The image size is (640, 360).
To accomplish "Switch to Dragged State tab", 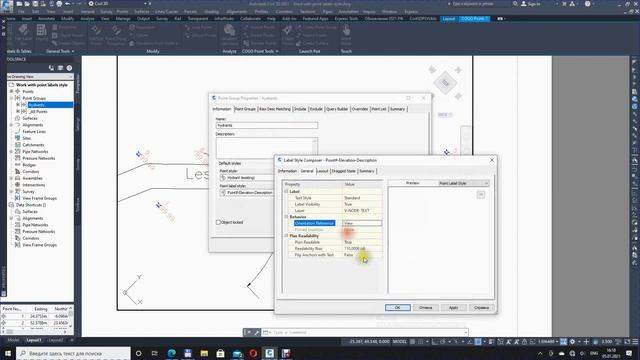I will point(343,171).
